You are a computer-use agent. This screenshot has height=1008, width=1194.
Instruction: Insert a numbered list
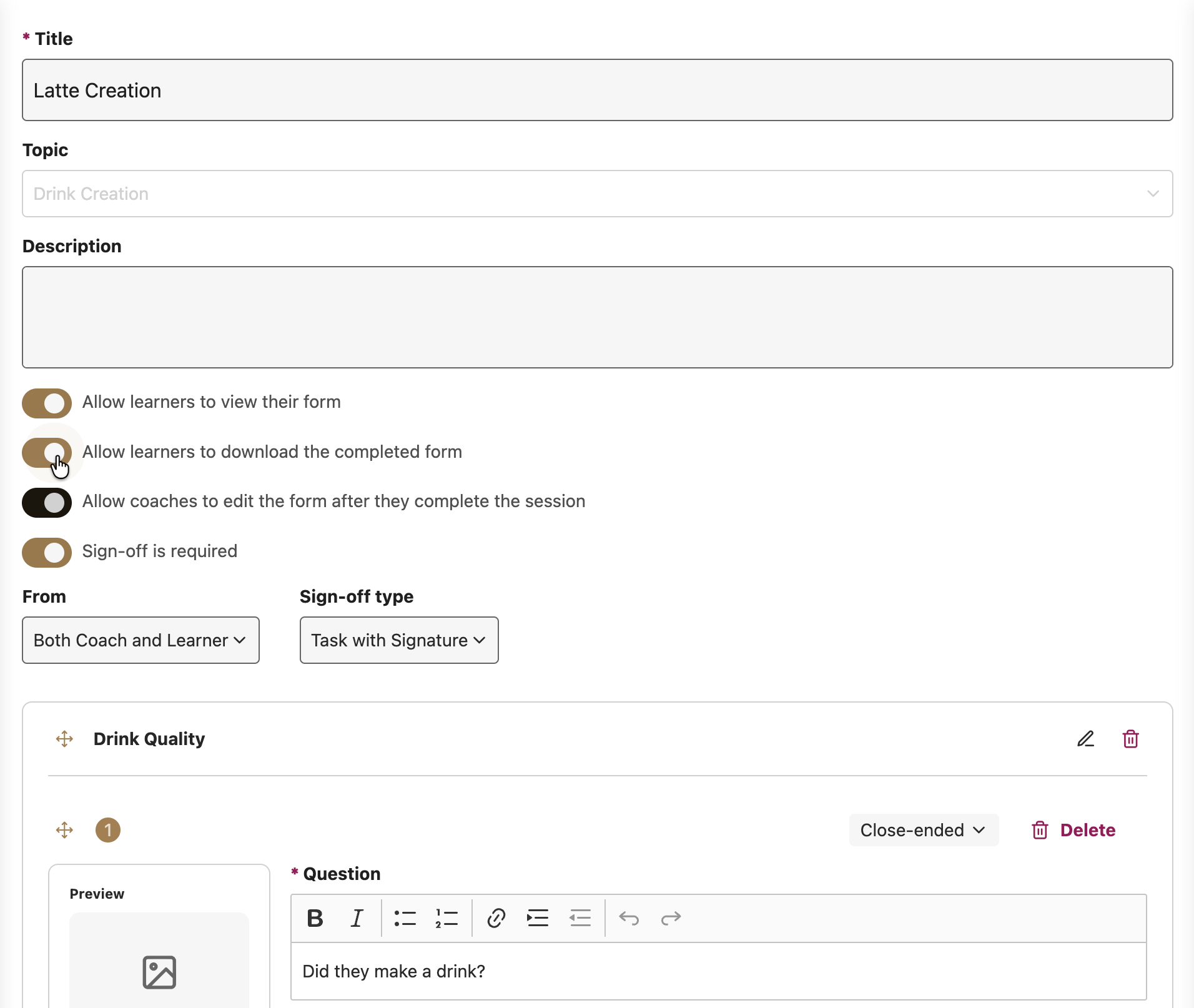tap(447, 918)
